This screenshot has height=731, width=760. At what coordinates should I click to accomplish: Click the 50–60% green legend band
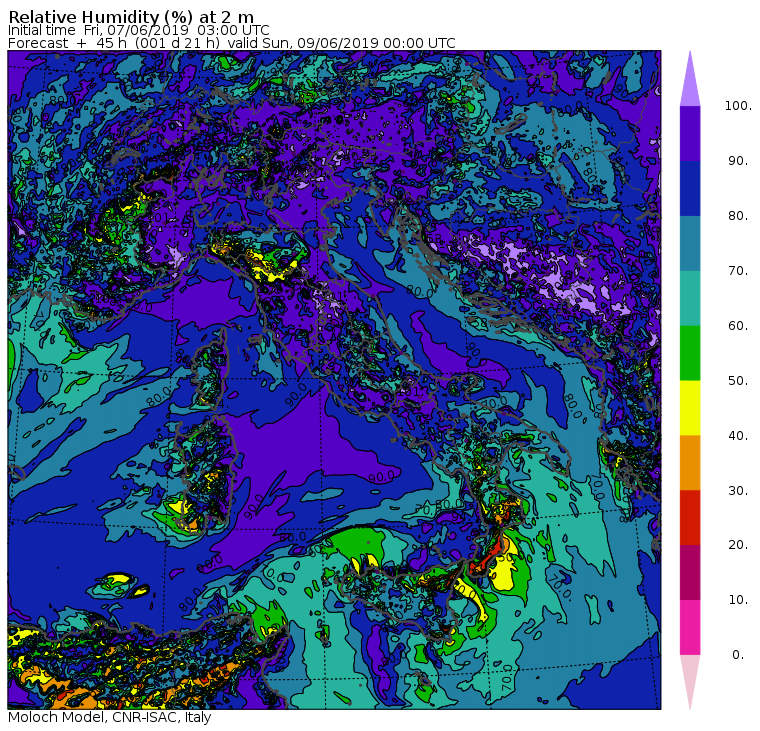click(x=690, y=353)
